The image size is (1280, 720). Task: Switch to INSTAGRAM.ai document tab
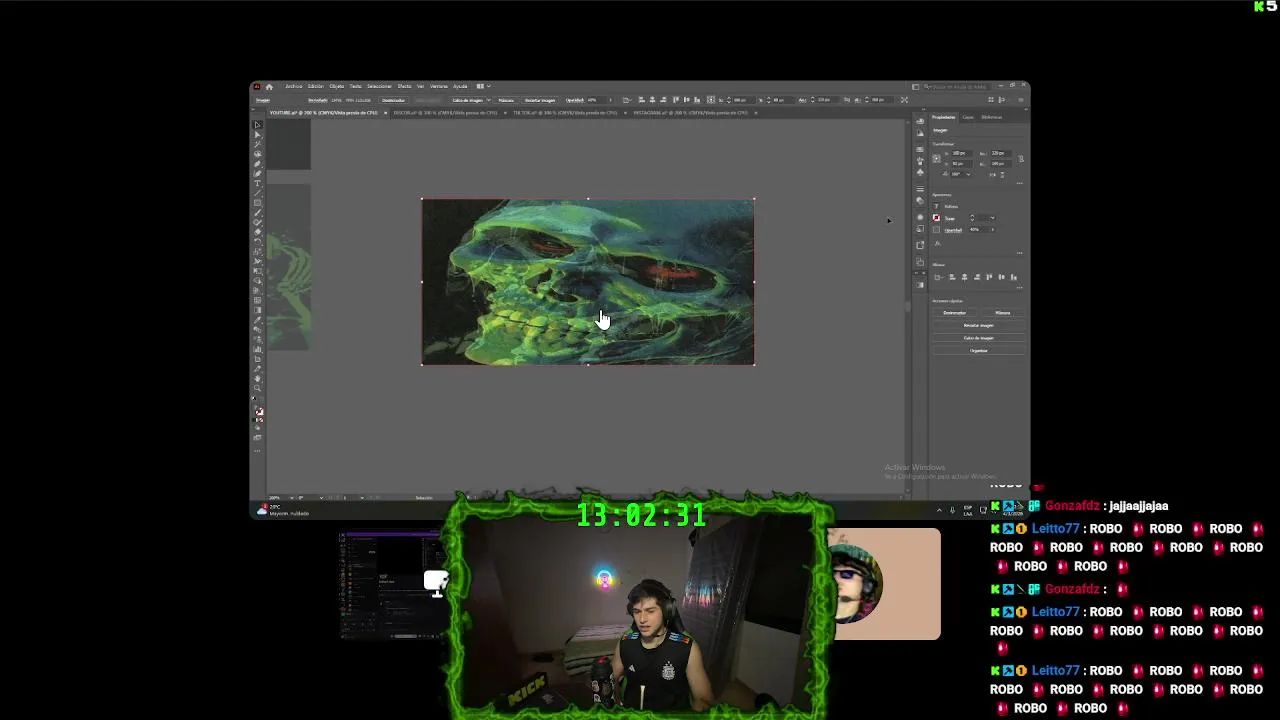(x=690, y=112)
